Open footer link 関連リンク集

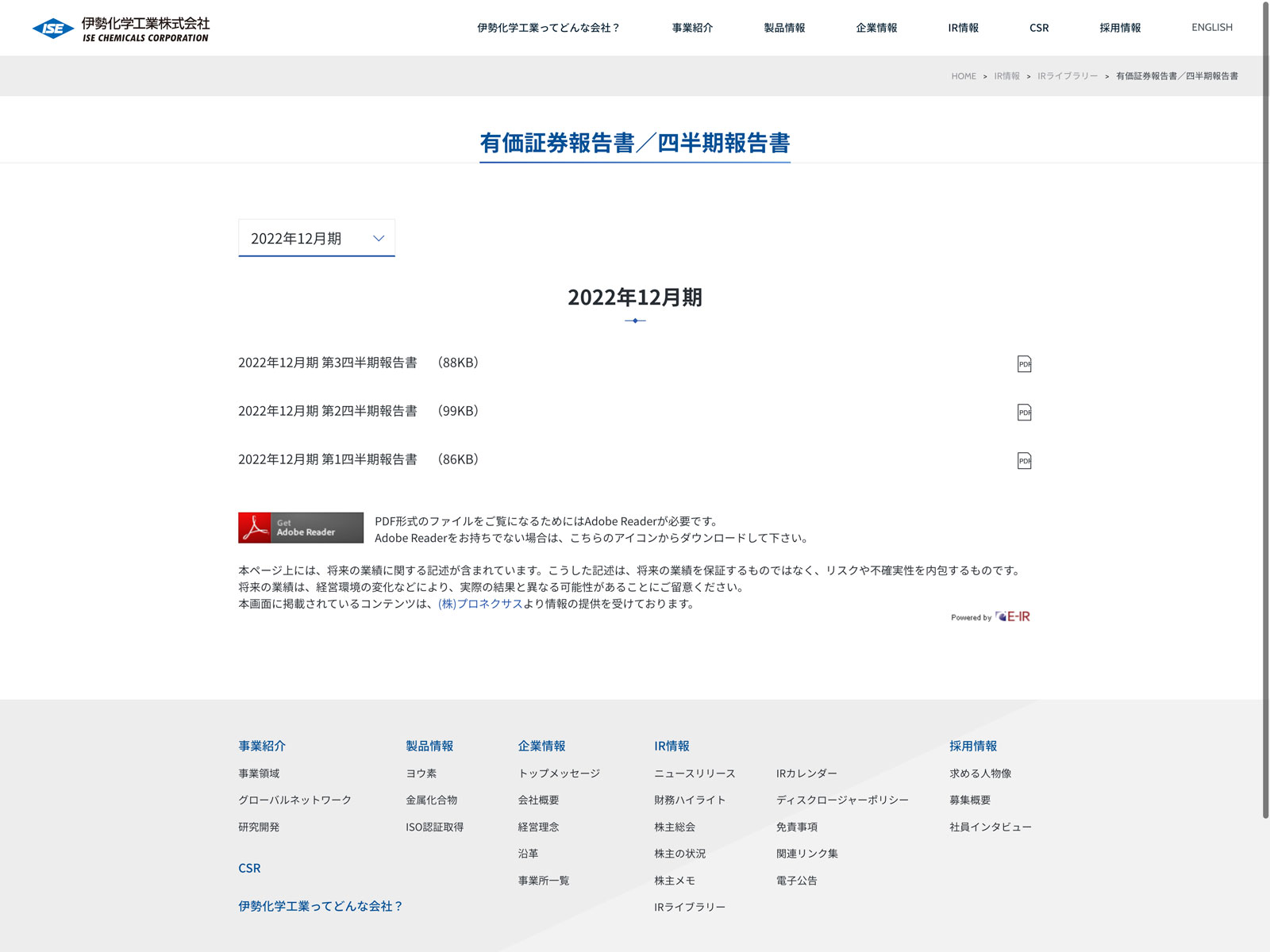[807, 854]
